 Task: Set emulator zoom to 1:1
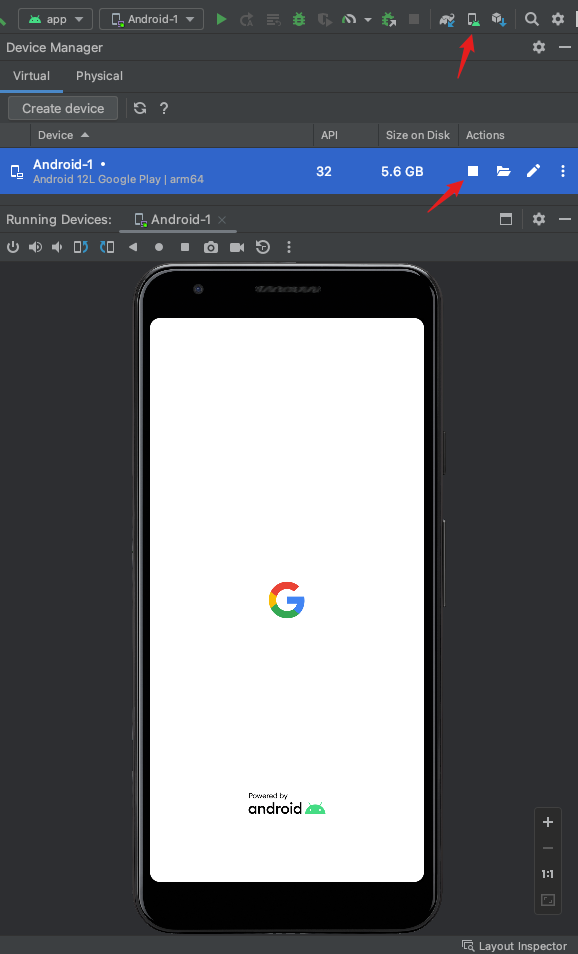pyautogui.click(x=548, y=874)
